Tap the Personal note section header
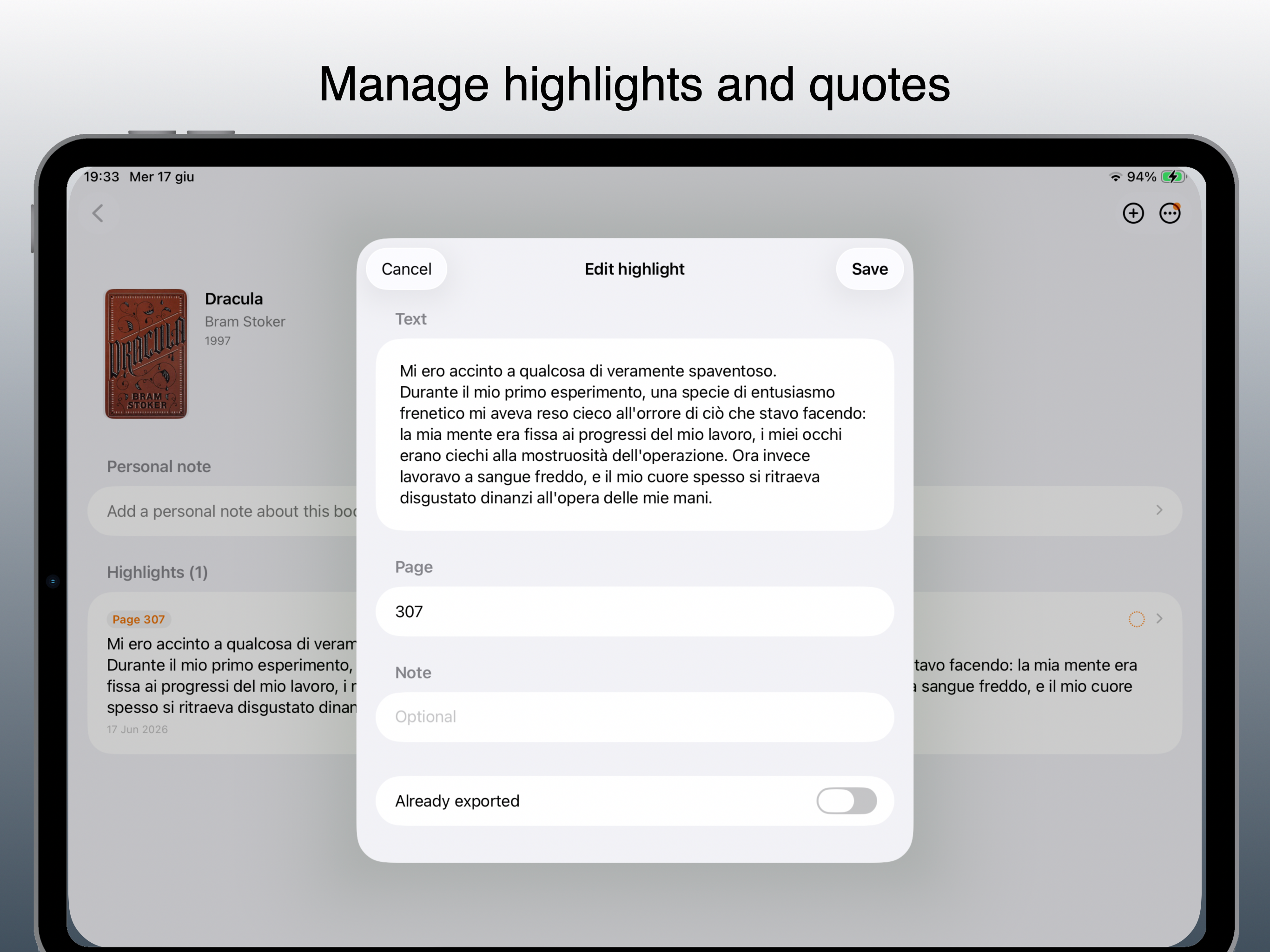Screen dimensions: 1270x952 click(159, 466)
